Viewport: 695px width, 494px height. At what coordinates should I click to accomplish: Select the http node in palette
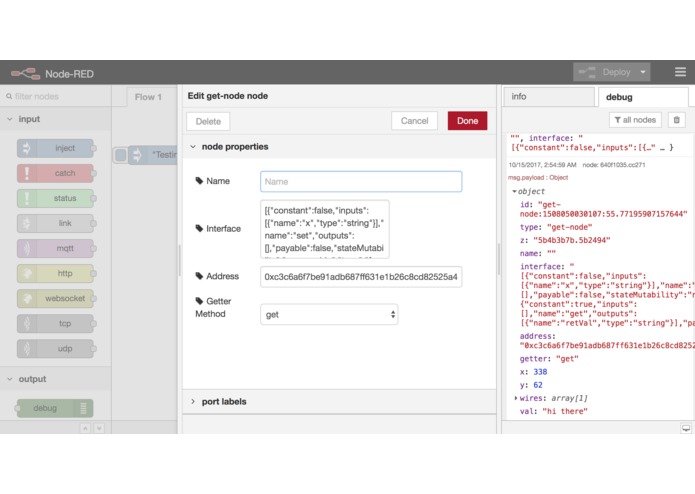click(x=55, y=273)
